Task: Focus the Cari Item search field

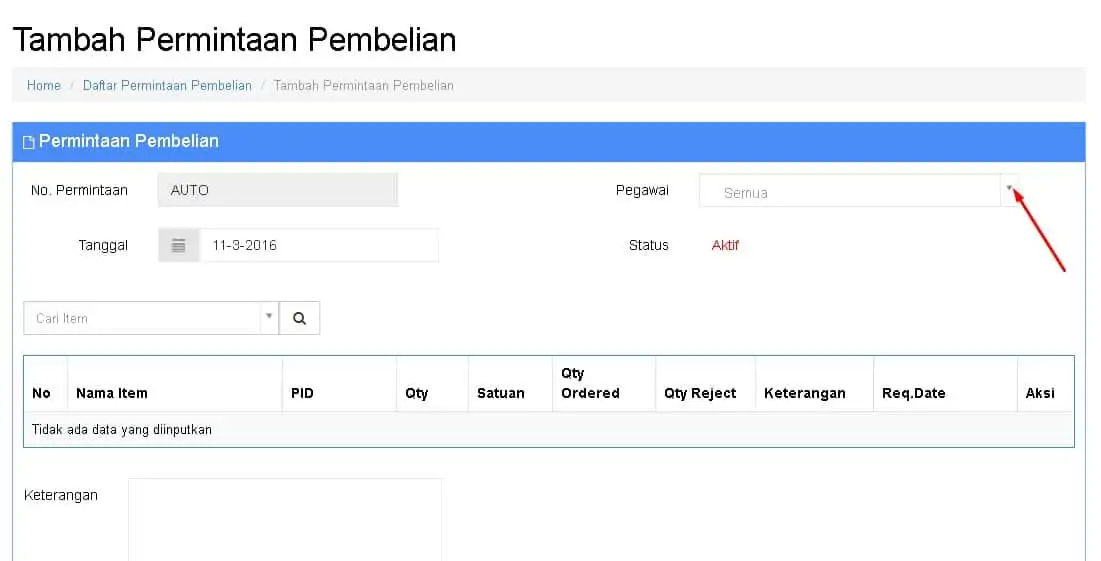Action: tap(142, 318)
